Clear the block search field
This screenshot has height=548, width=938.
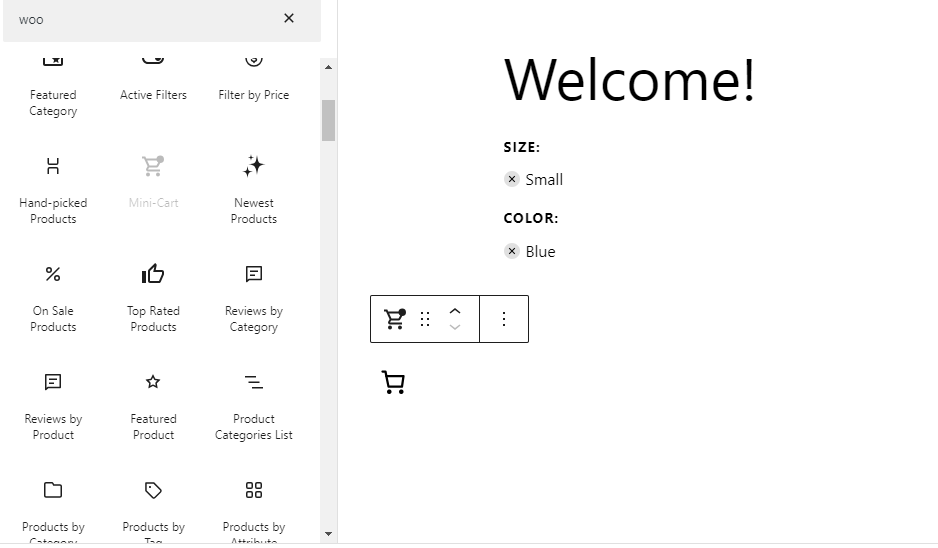click(x=289, y=19)
